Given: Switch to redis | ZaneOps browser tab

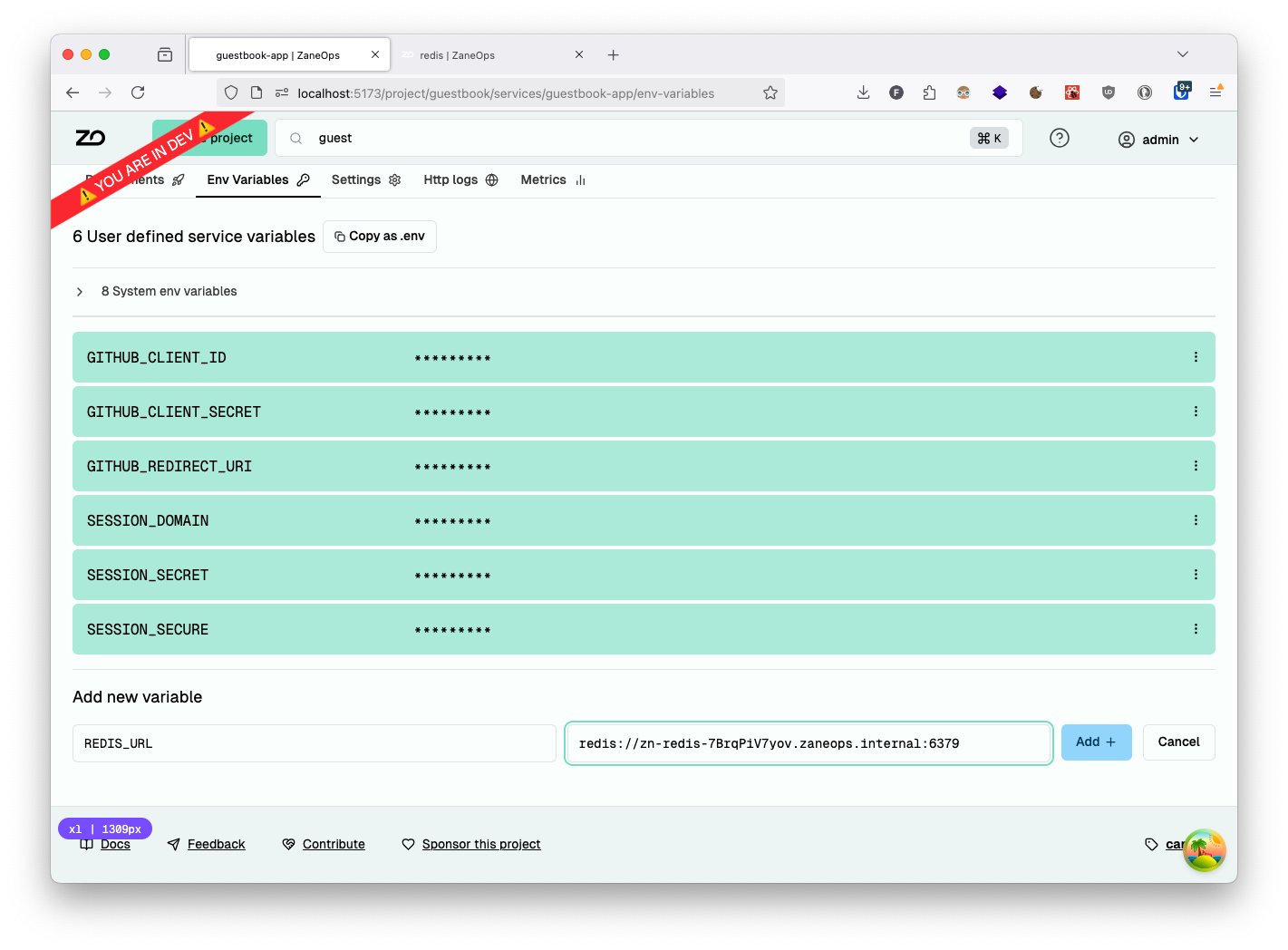Looking at the screenshot, I should [x=493, y=55].
